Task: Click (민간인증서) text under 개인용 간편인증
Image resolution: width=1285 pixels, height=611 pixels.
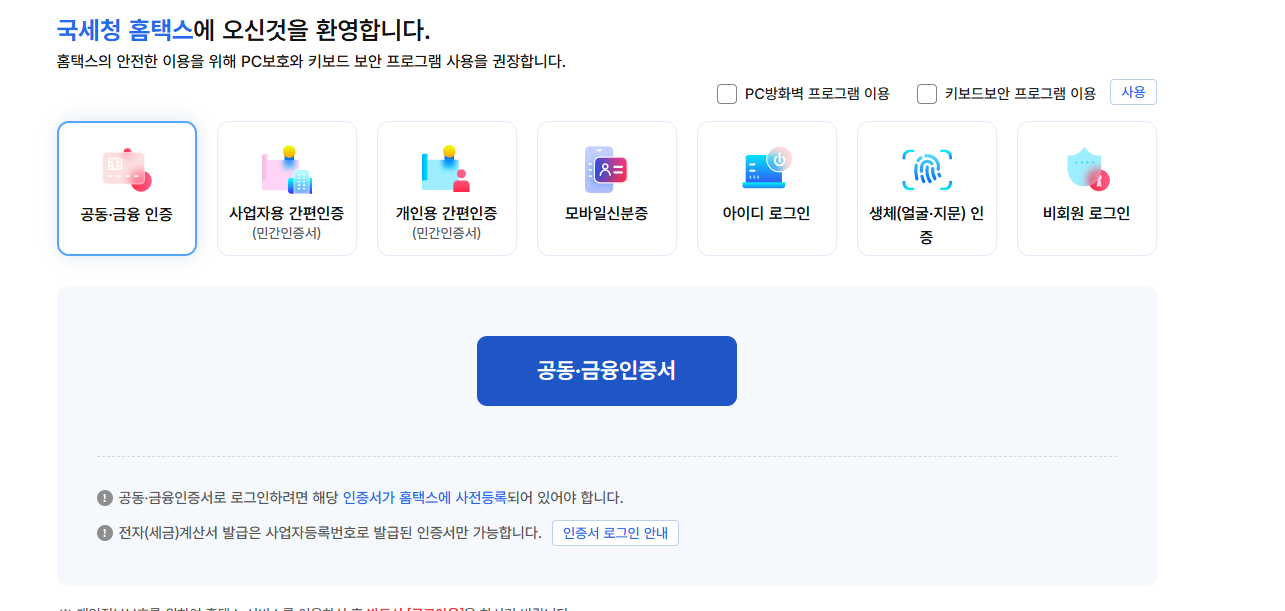Action: (447, 234)
